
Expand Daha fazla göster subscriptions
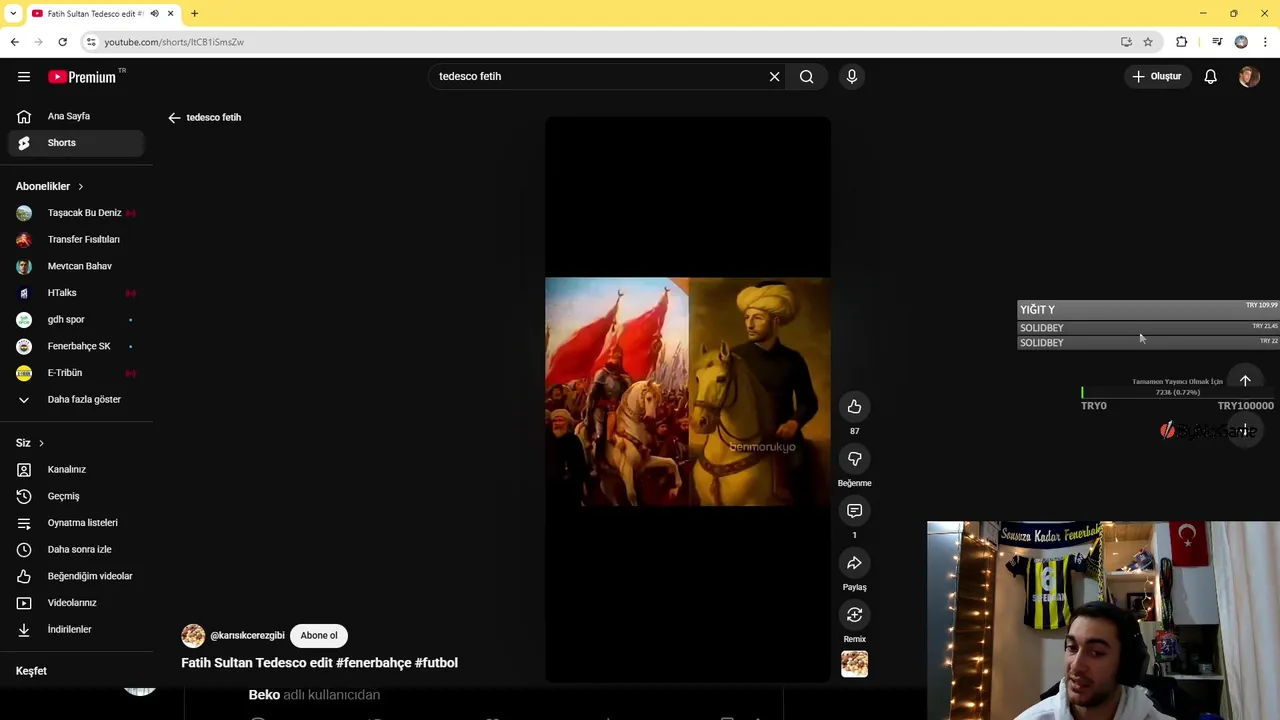point(76,399)
